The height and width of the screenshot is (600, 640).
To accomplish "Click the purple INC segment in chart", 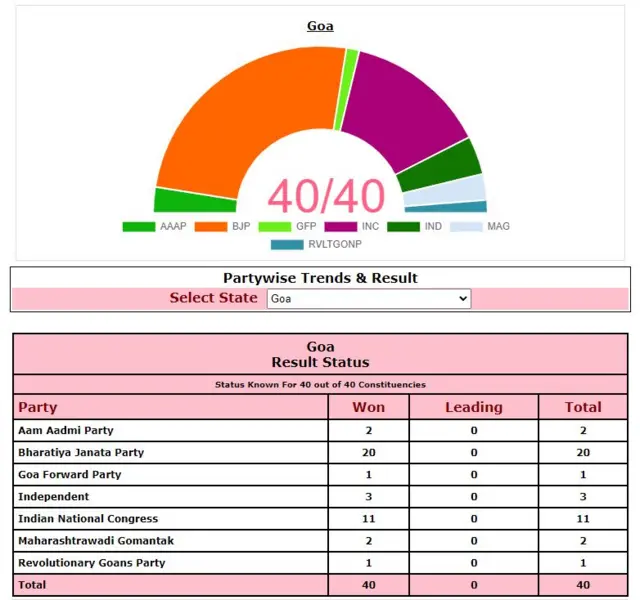I will point(404,110).
